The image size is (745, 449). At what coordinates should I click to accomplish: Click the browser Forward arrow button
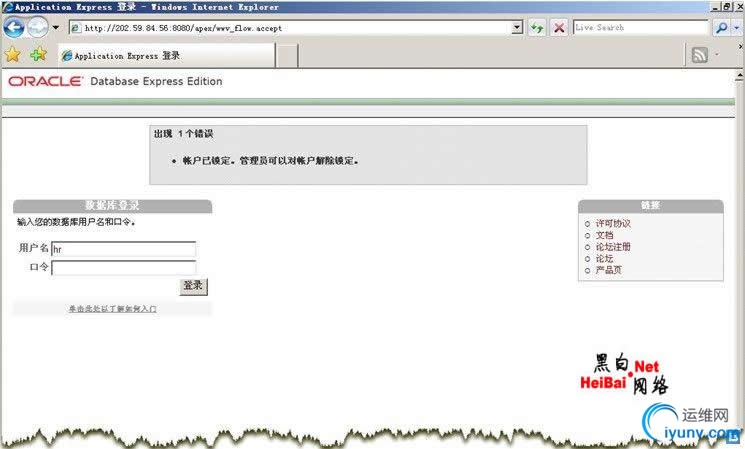click(x=37, y=28)
